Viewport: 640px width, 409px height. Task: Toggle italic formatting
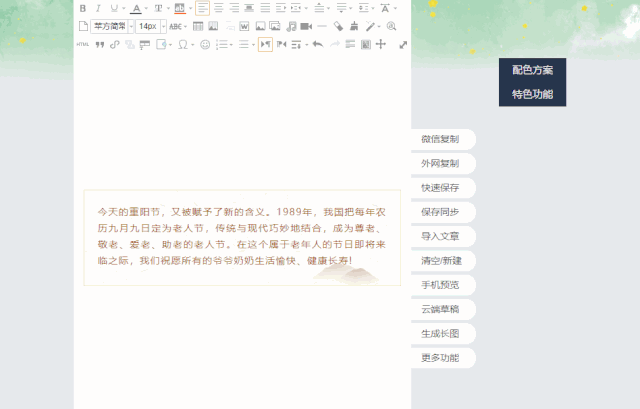[x=98, y=8]
